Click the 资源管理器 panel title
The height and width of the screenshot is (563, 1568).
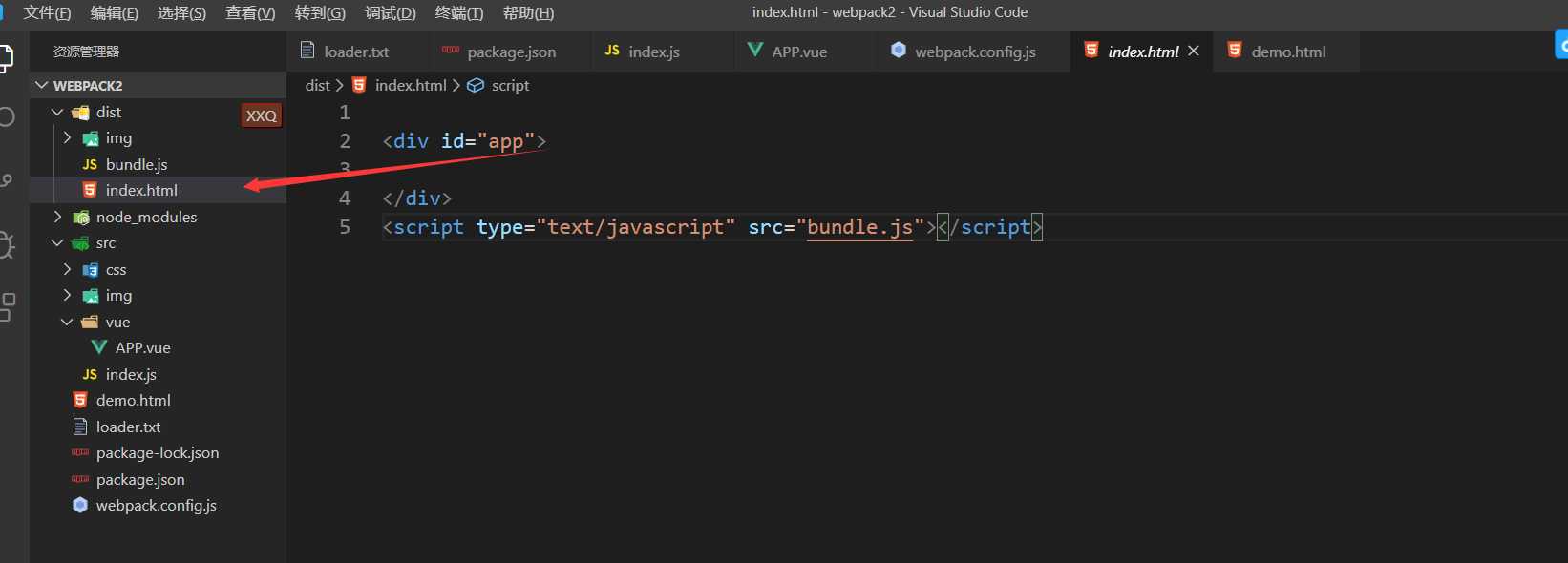click(86, 52)
